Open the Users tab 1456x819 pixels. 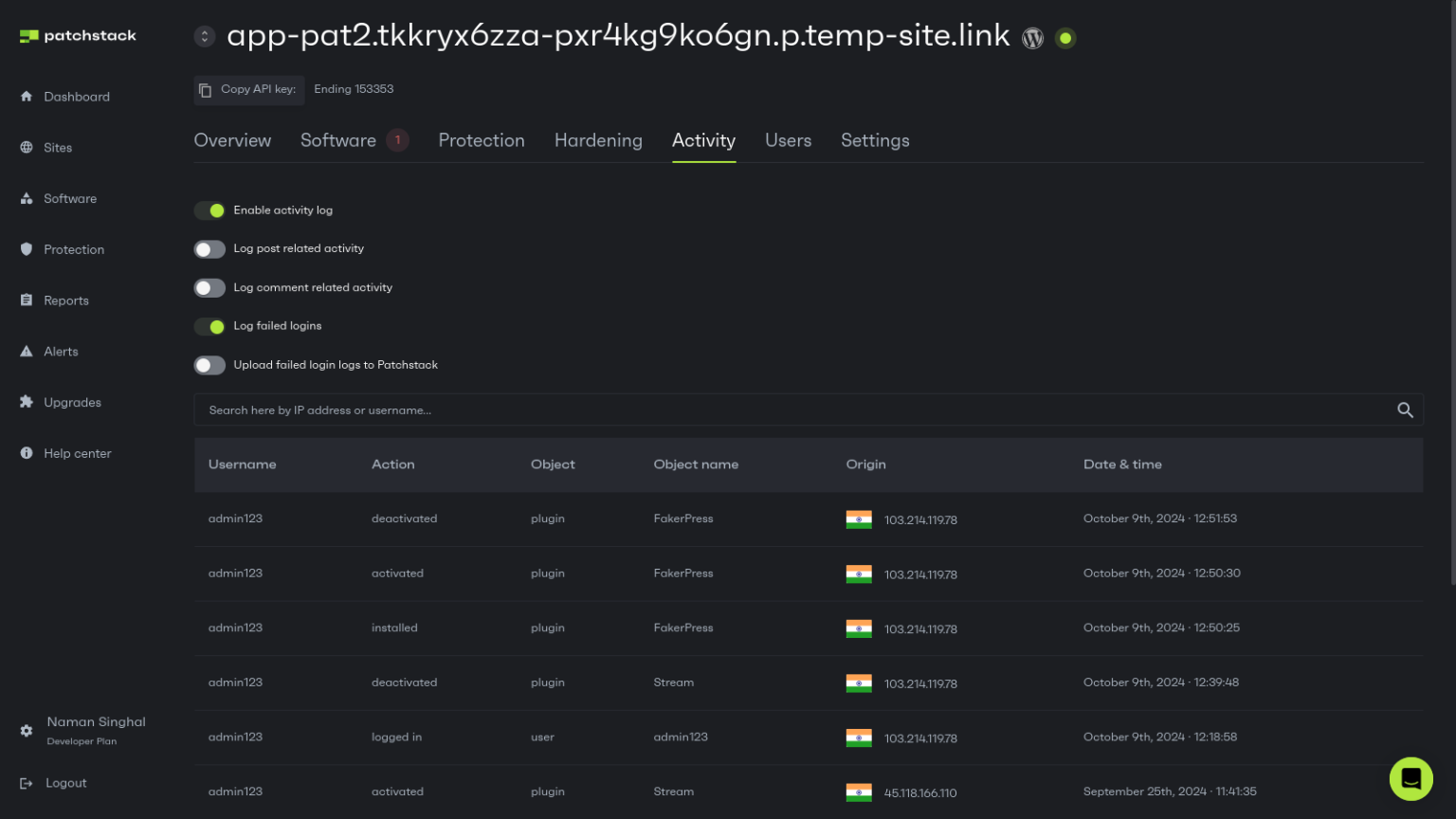[788, 140]
